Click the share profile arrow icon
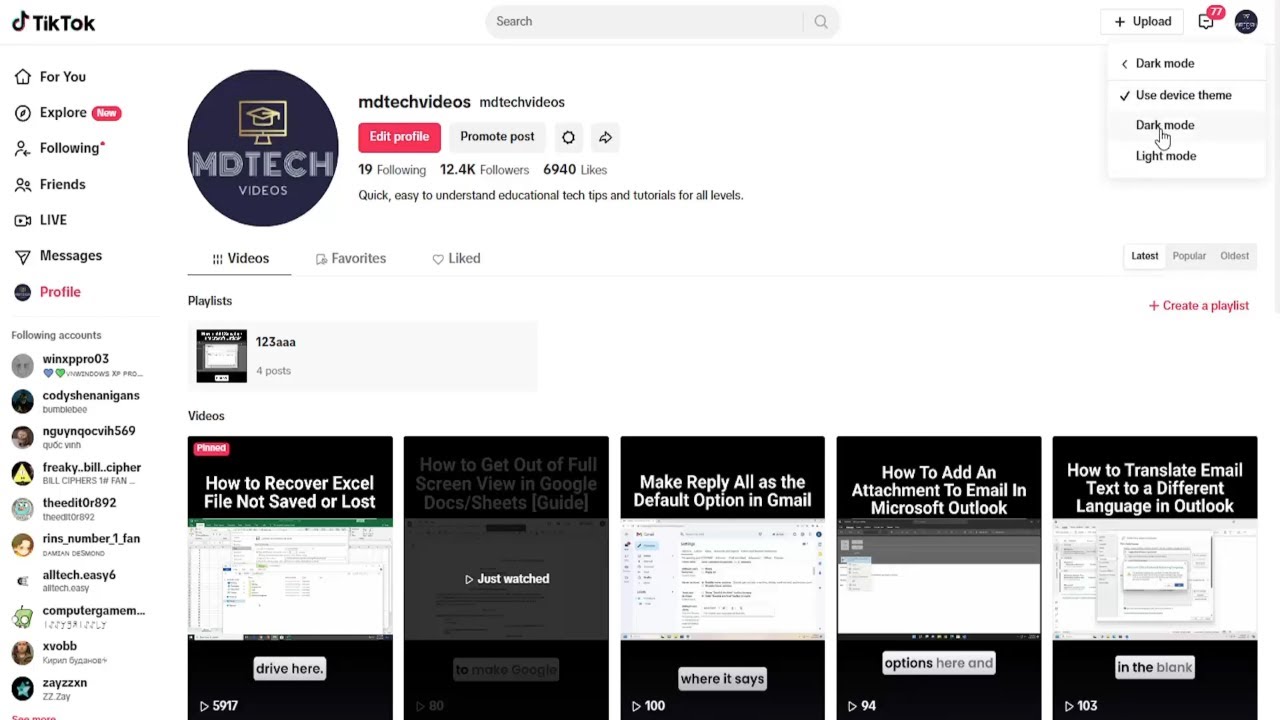This screenshot has width=1280, height=720. coord(605,137)
